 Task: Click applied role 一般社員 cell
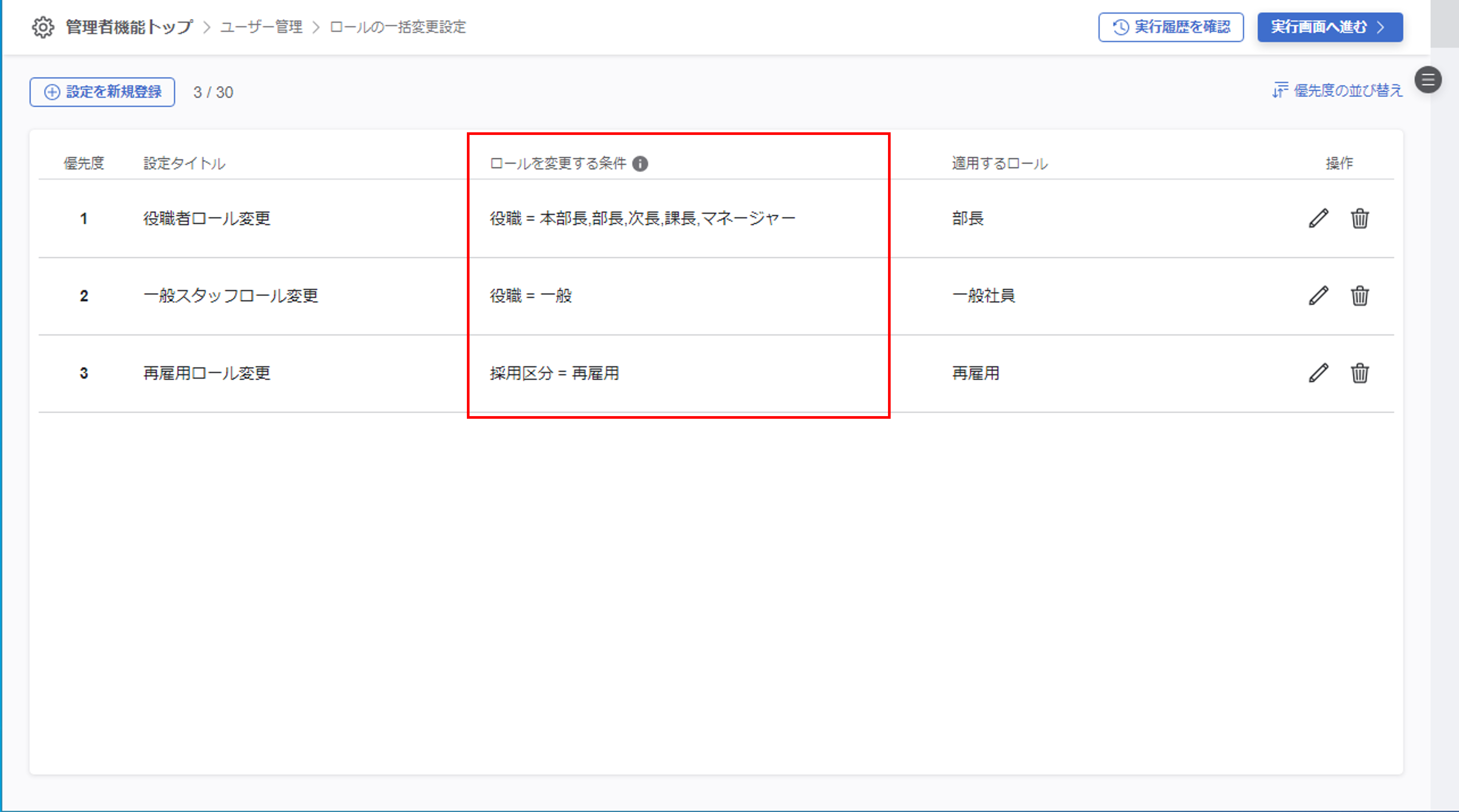[x=984, y=295]
